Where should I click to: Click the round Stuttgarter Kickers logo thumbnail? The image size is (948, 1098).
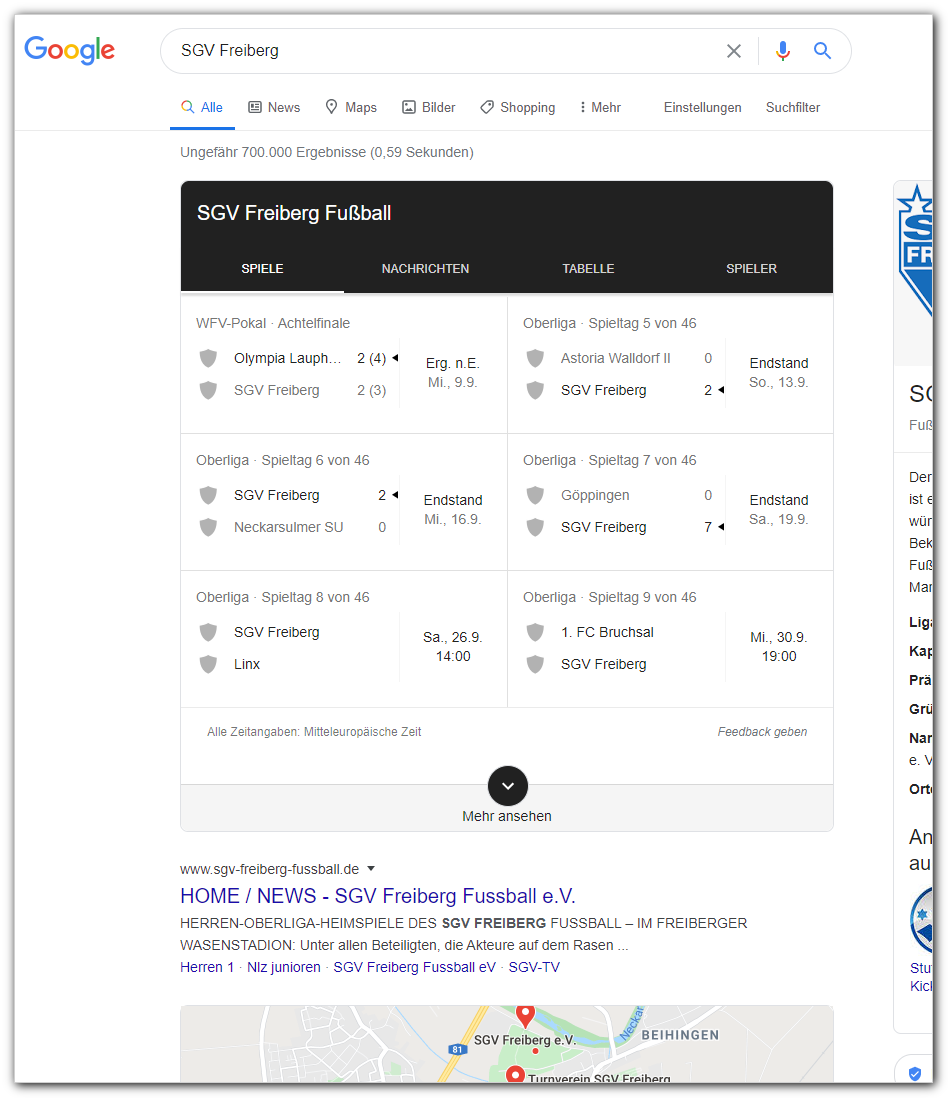pos(921,919)
